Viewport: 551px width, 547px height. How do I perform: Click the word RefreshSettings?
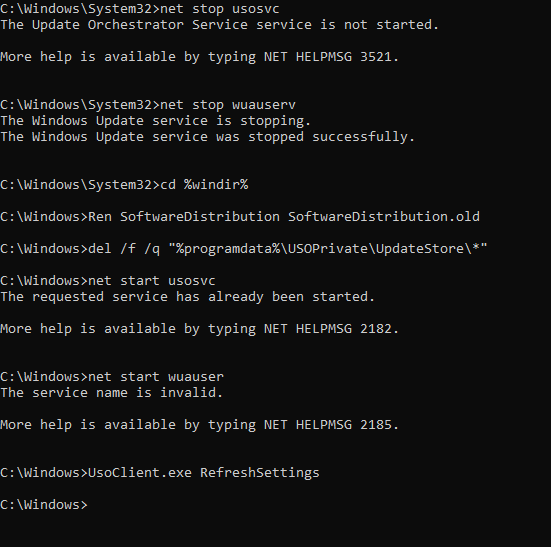coord(260,473)
